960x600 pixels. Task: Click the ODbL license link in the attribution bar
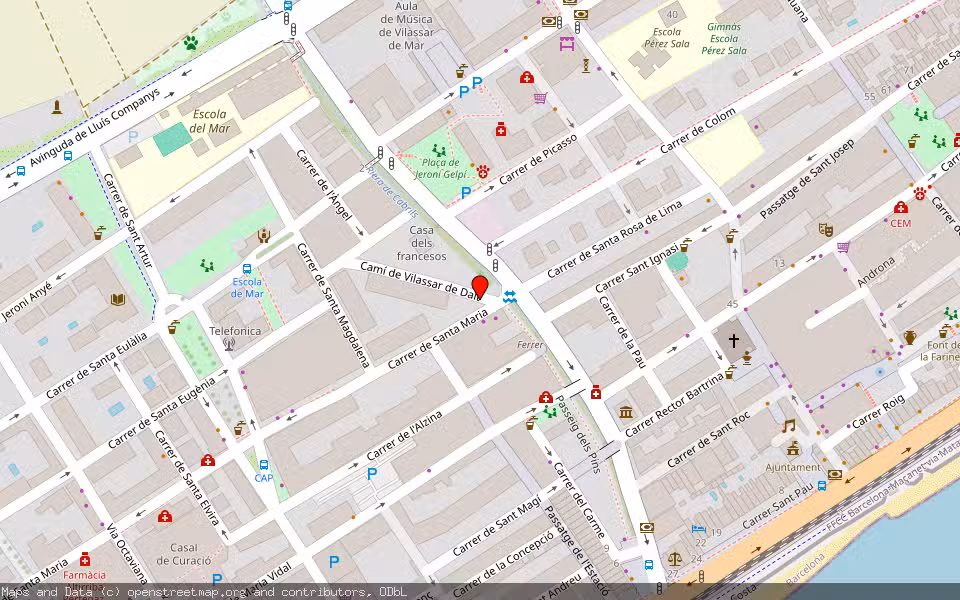(392, 592)
